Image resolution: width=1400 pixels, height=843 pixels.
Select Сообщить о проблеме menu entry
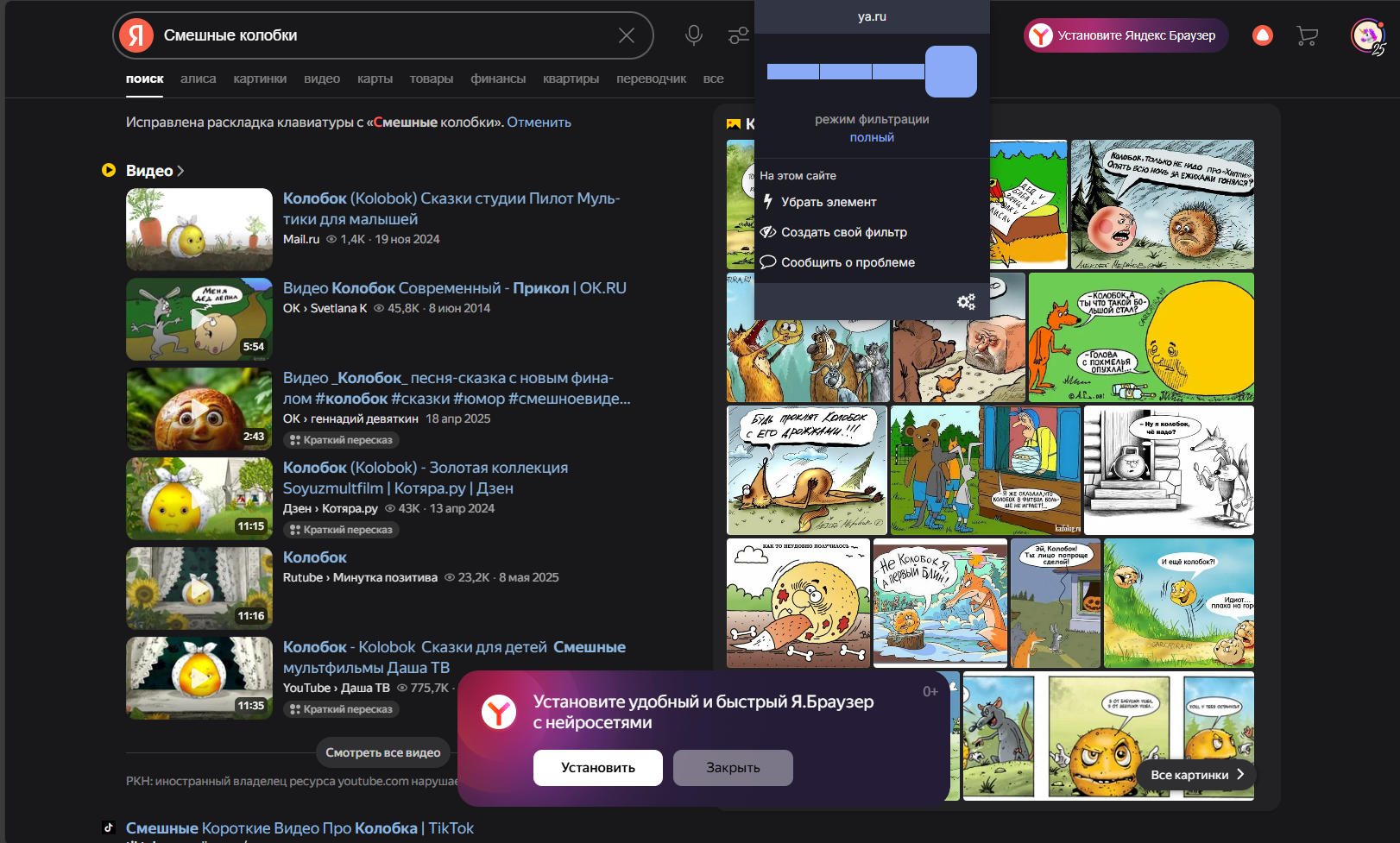click(x=872, y=261)
